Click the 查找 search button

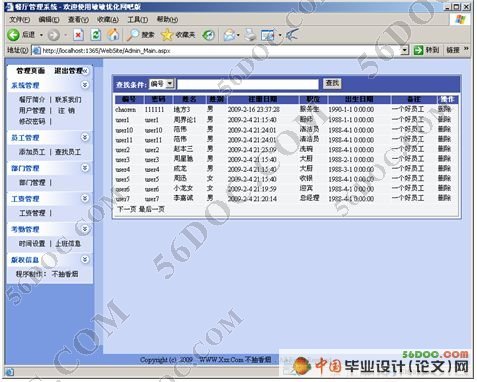point(332,83)
